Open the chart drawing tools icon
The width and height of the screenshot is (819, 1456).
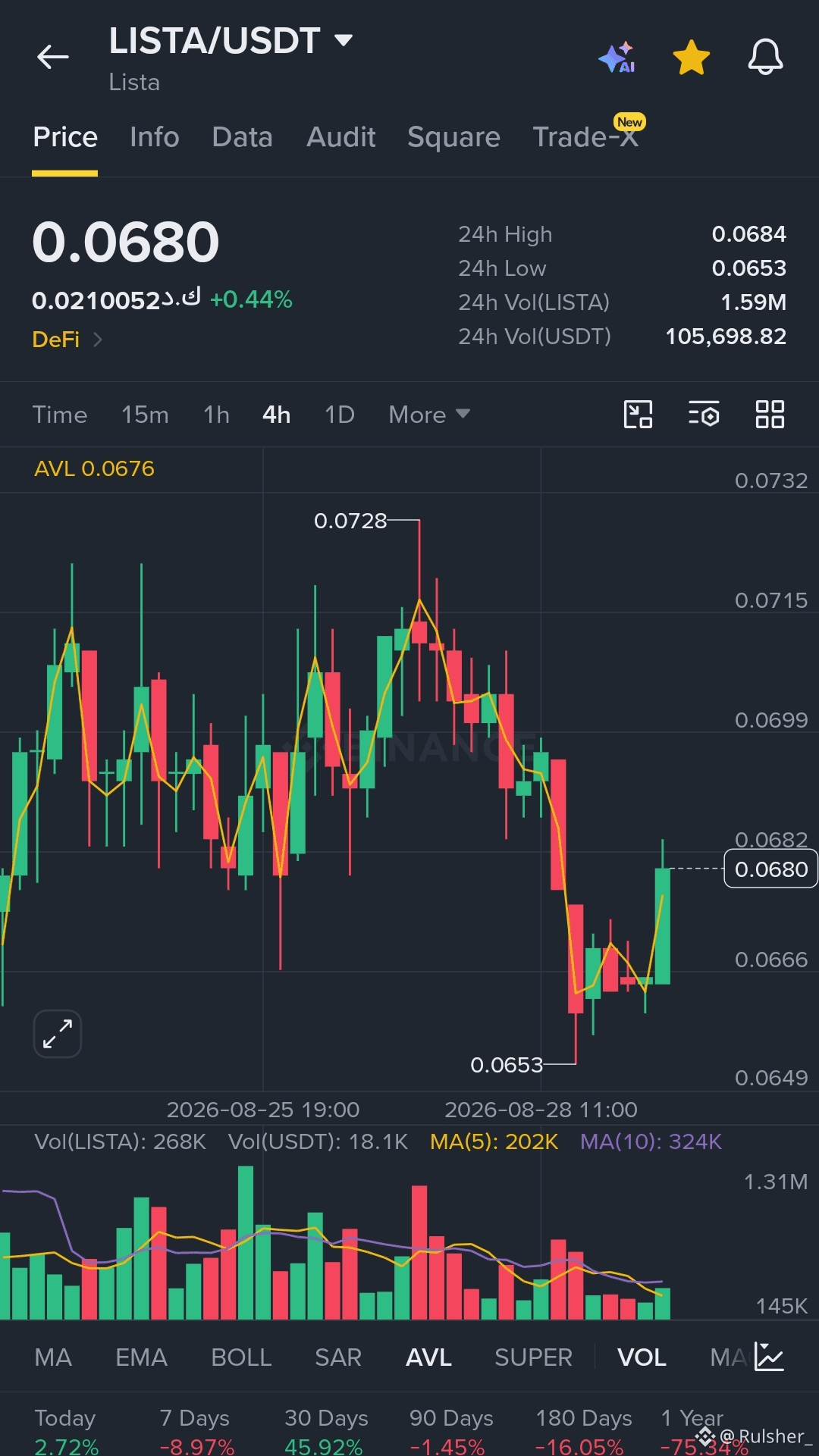(638, 415)
